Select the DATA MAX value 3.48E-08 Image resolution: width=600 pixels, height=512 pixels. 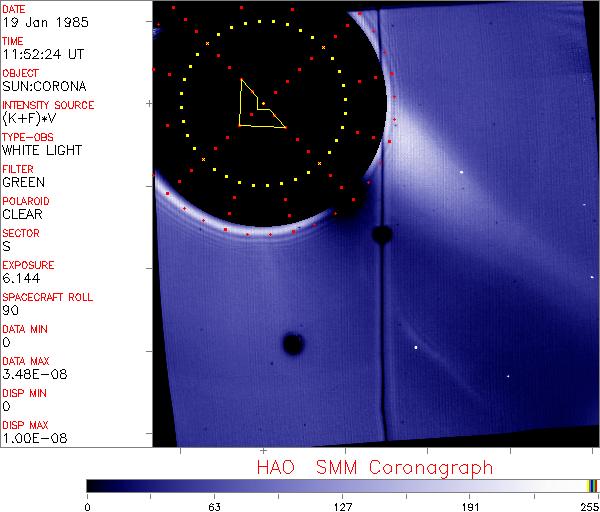(30, 374)
